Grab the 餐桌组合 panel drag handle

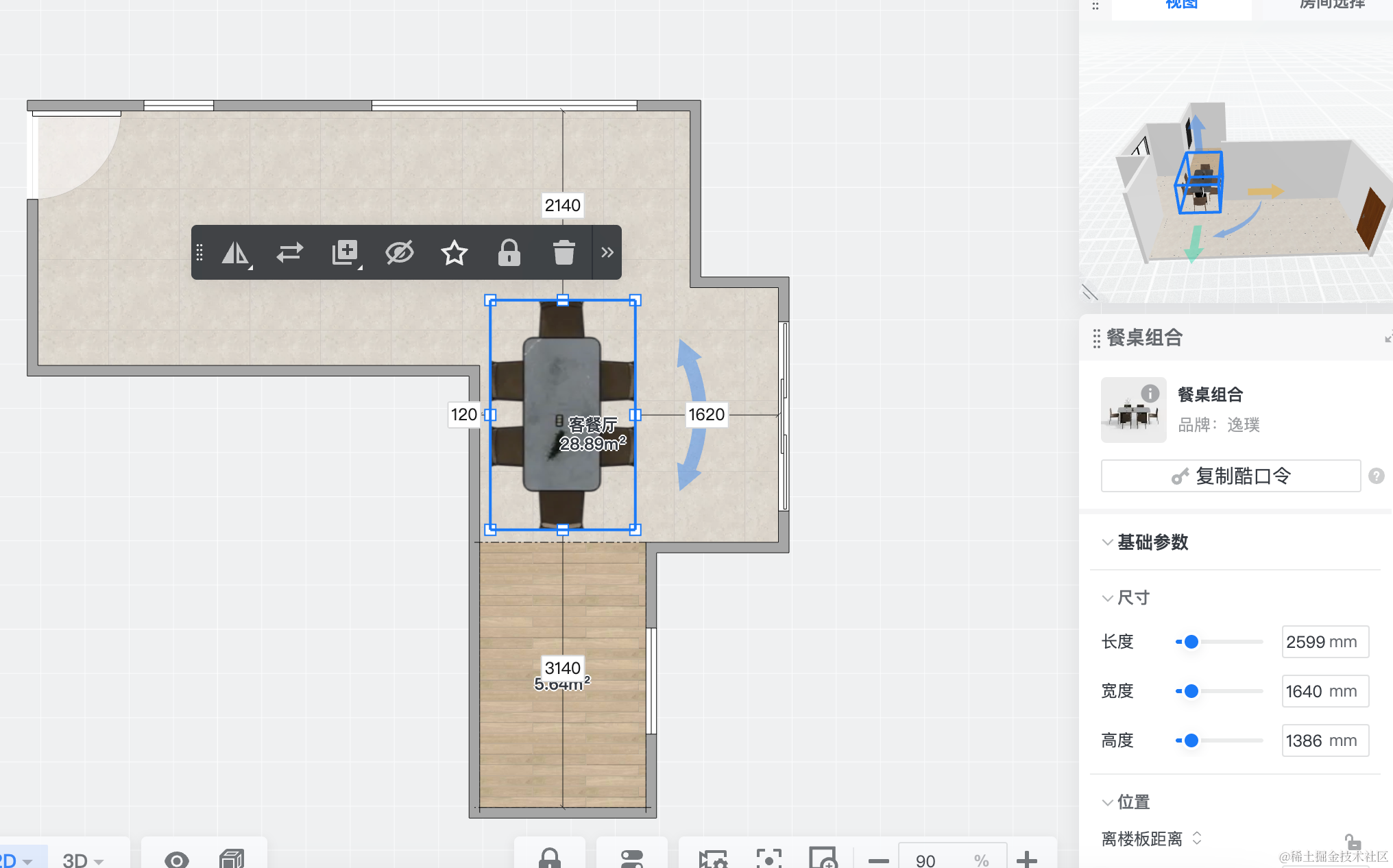point(1096,338)
